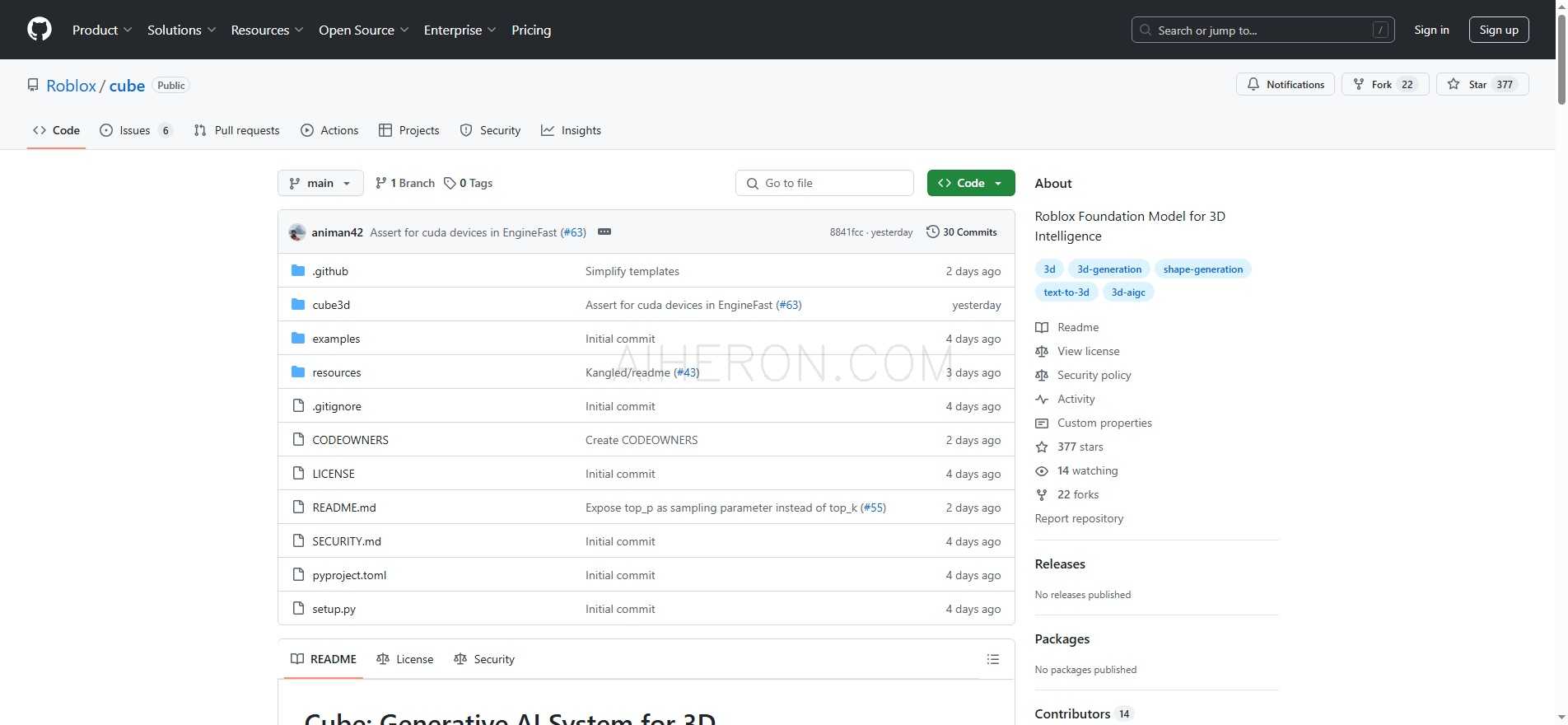Open pull request #55 link
The width and height of the screenshot is (1568, 725).
click(873, 507)
